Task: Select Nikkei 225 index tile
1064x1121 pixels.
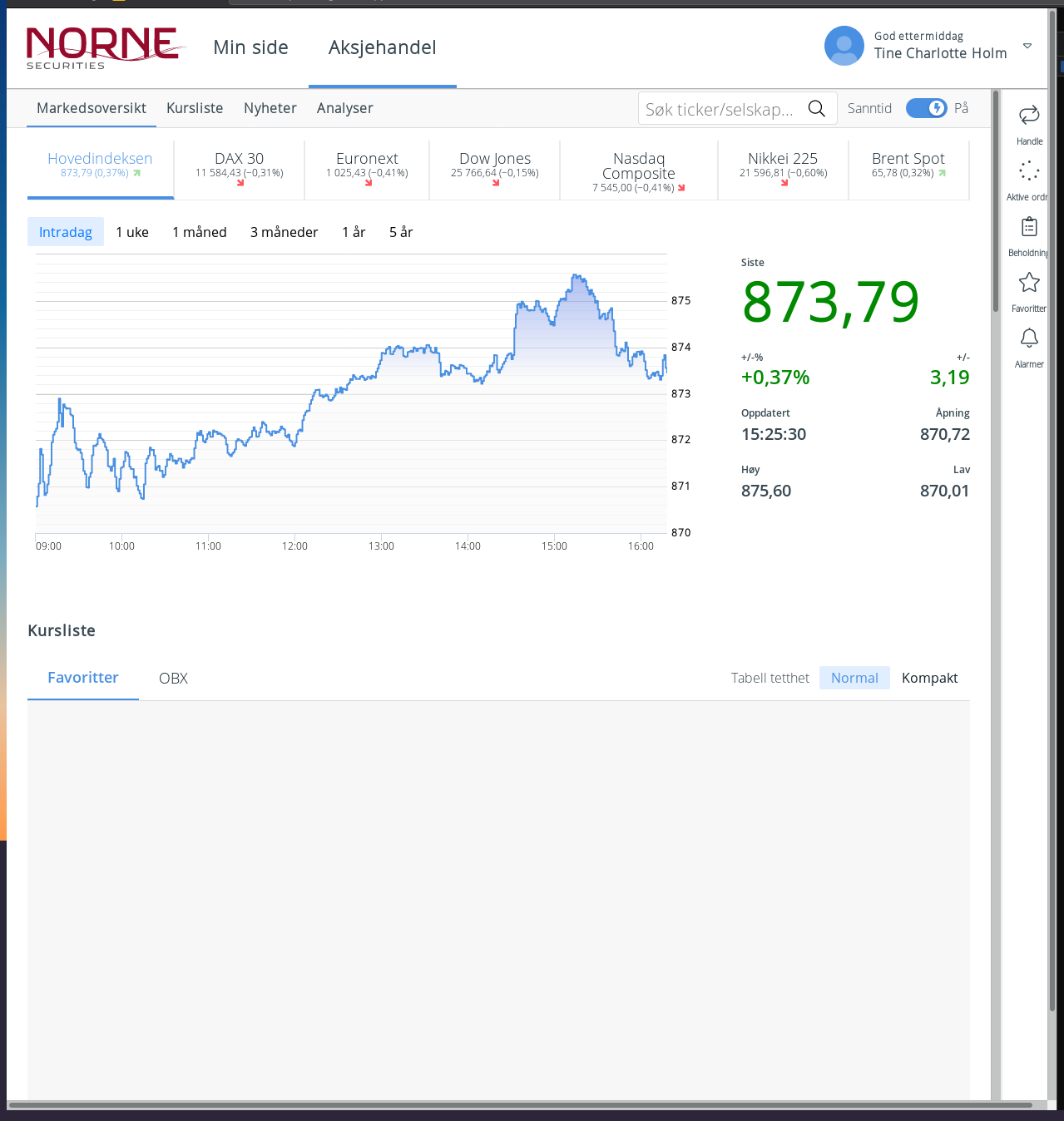Action: (783, 170)
